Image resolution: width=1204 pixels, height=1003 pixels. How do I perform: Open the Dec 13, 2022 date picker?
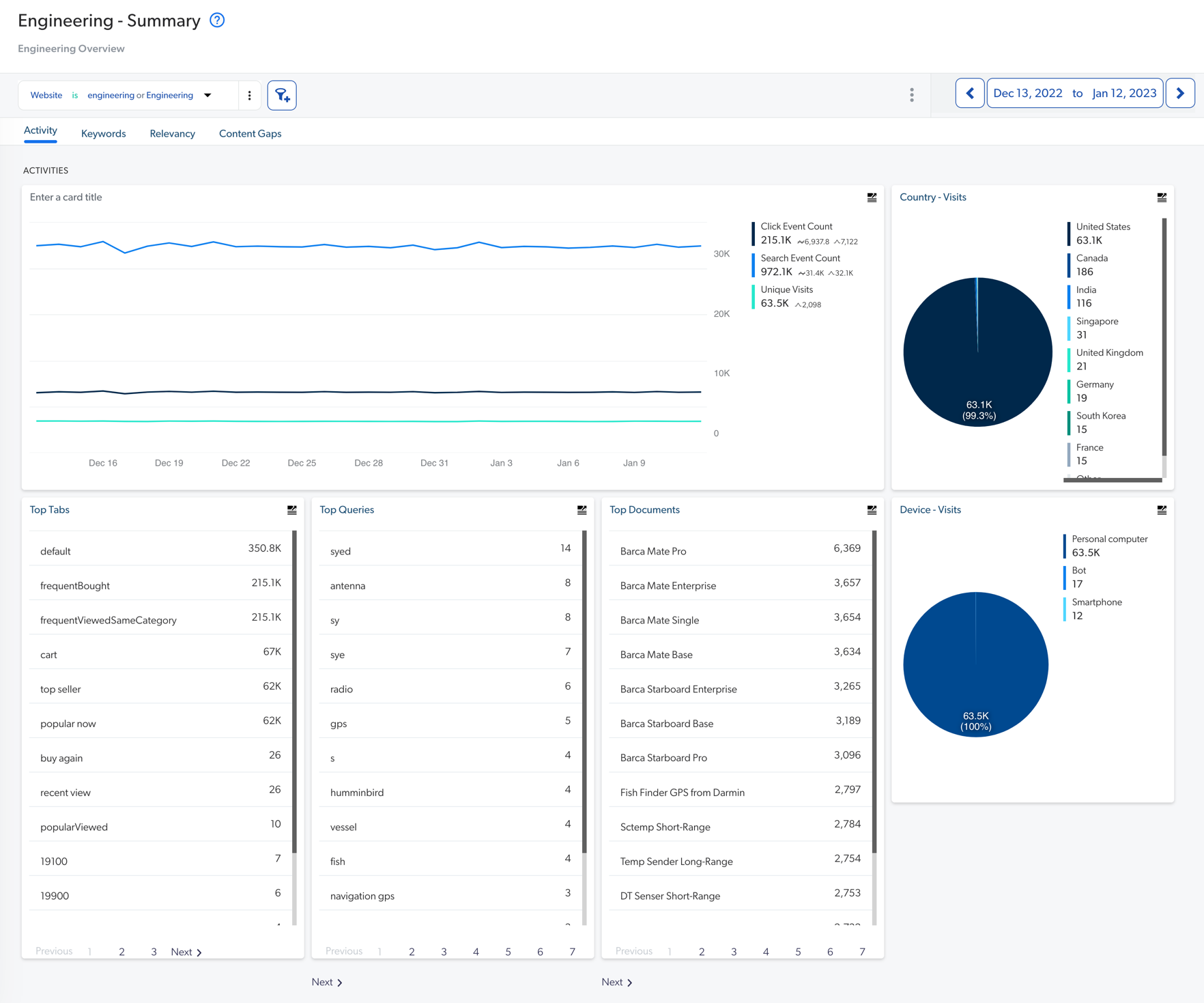(1028, 93)
